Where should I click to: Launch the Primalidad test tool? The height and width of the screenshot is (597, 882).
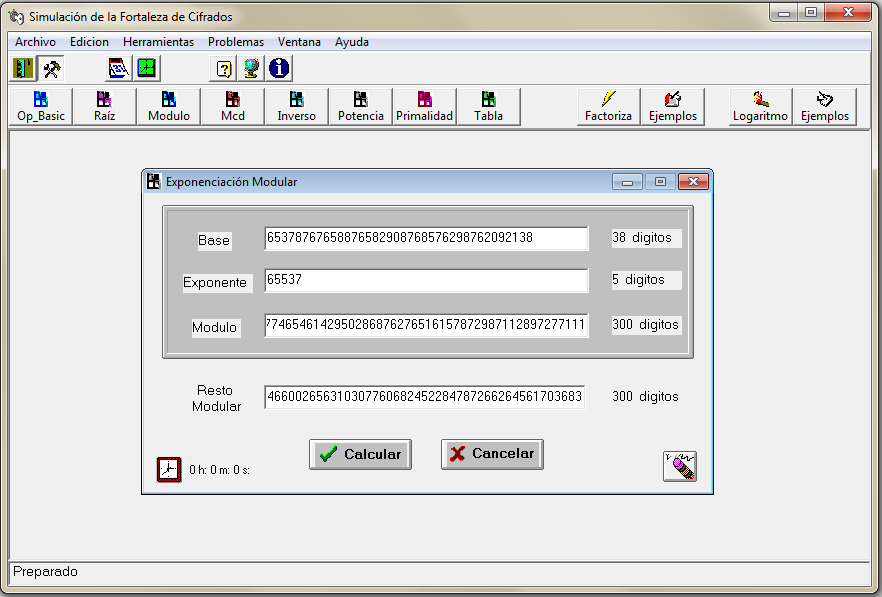[x=424, y=107]
